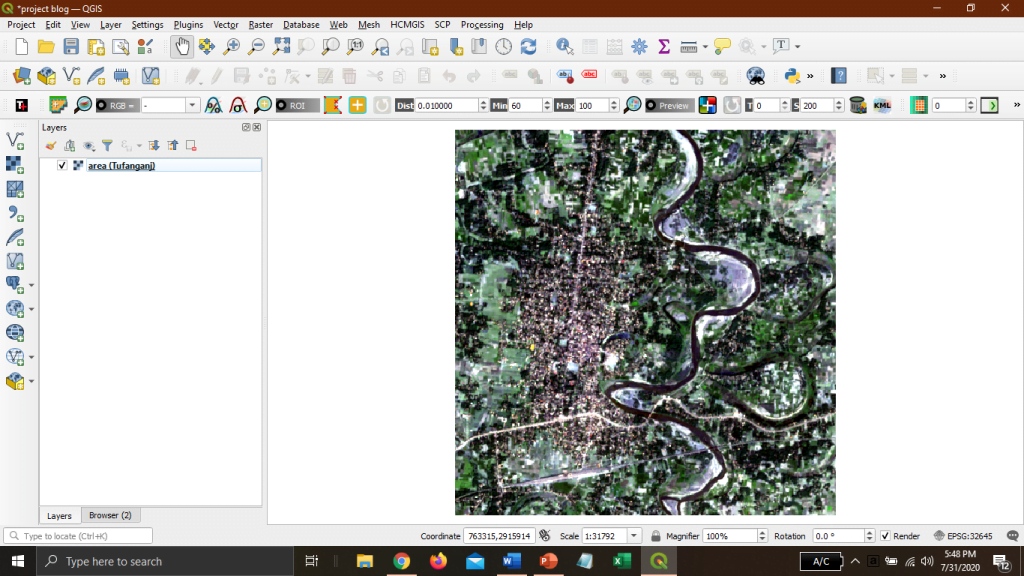The height and width of the screenshot is (576, 1024).
Task: Toggle the scale lock padlock icon
Action: 655,536
